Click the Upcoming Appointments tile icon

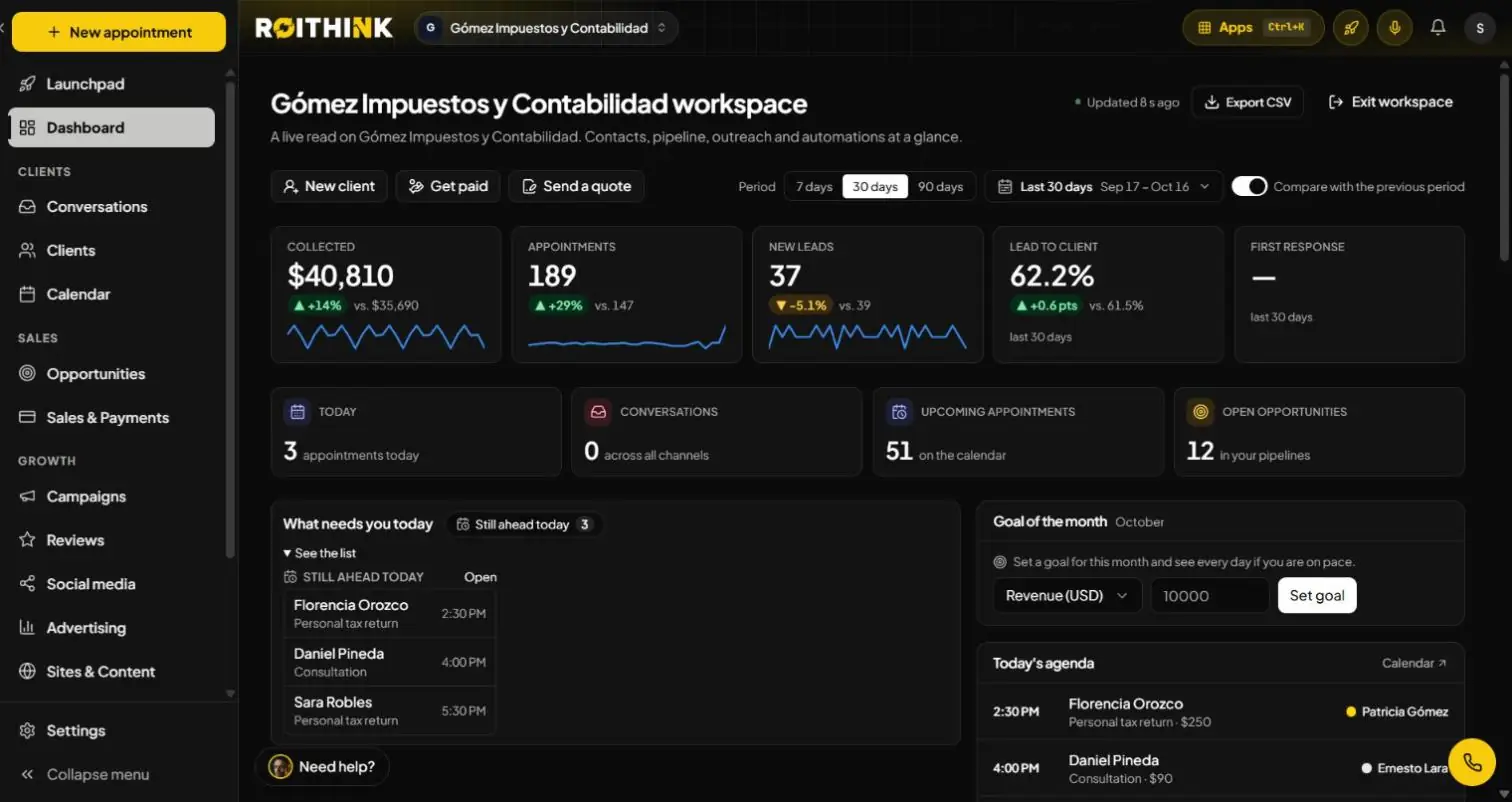coord(899,411)
